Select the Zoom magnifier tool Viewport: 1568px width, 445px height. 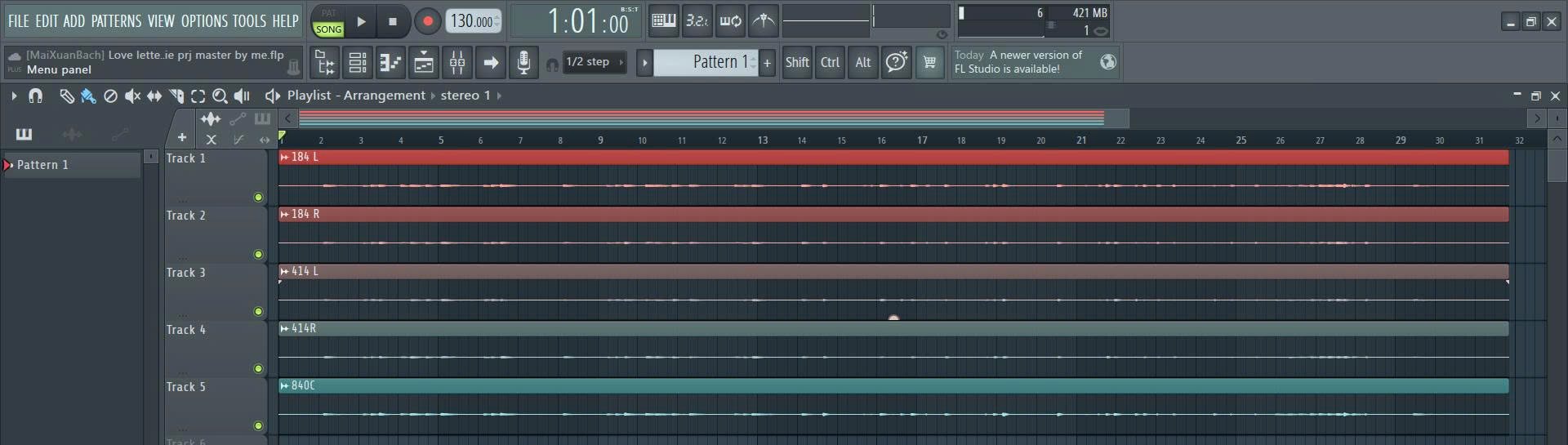click(x=220, y=96)
